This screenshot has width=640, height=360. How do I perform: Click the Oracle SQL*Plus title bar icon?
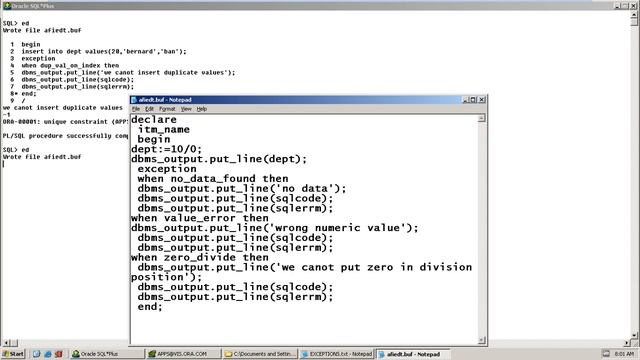[x=7, y=5]
